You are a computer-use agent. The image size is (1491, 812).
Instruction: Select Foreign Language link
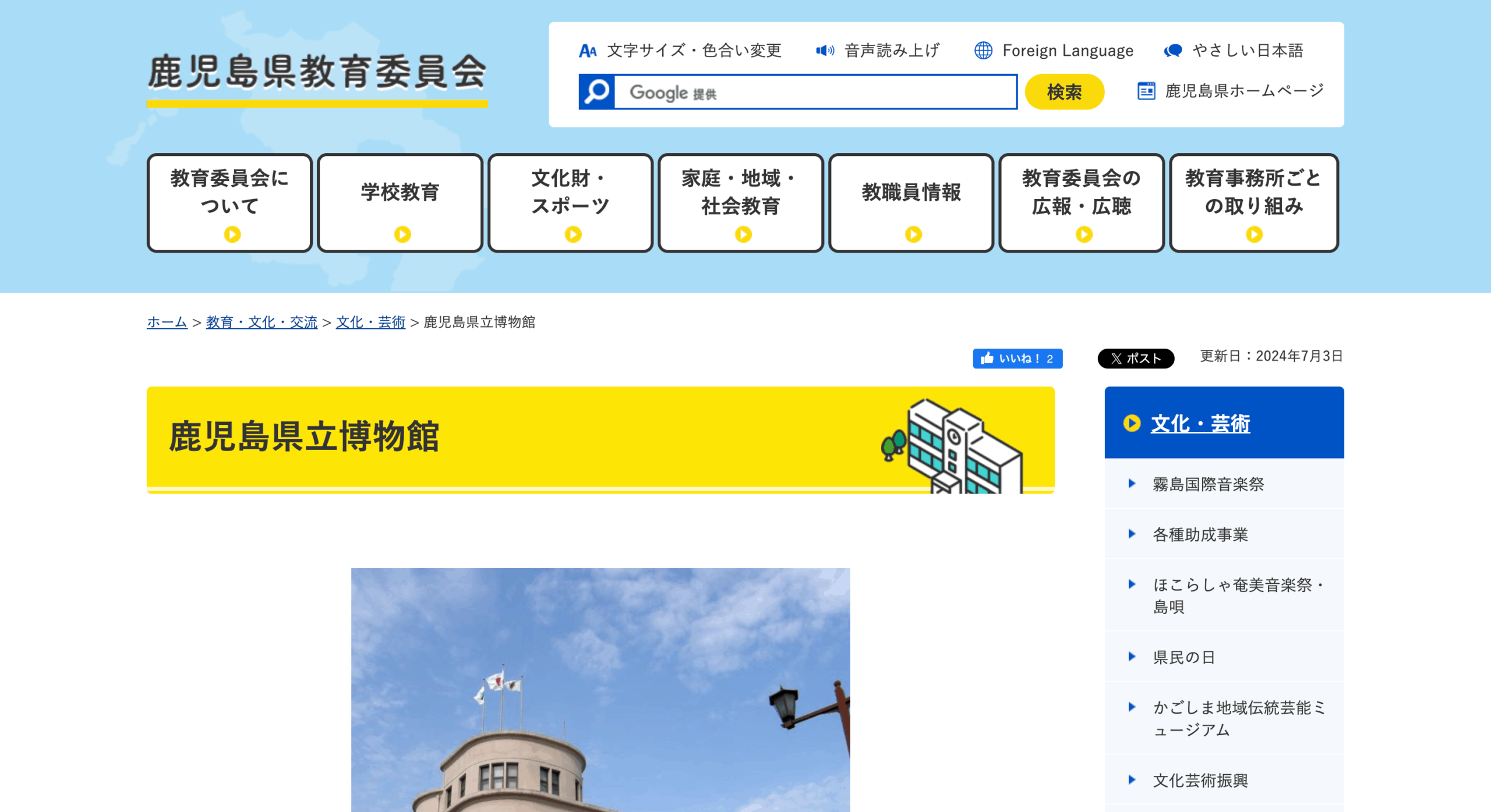point(1068,51)
